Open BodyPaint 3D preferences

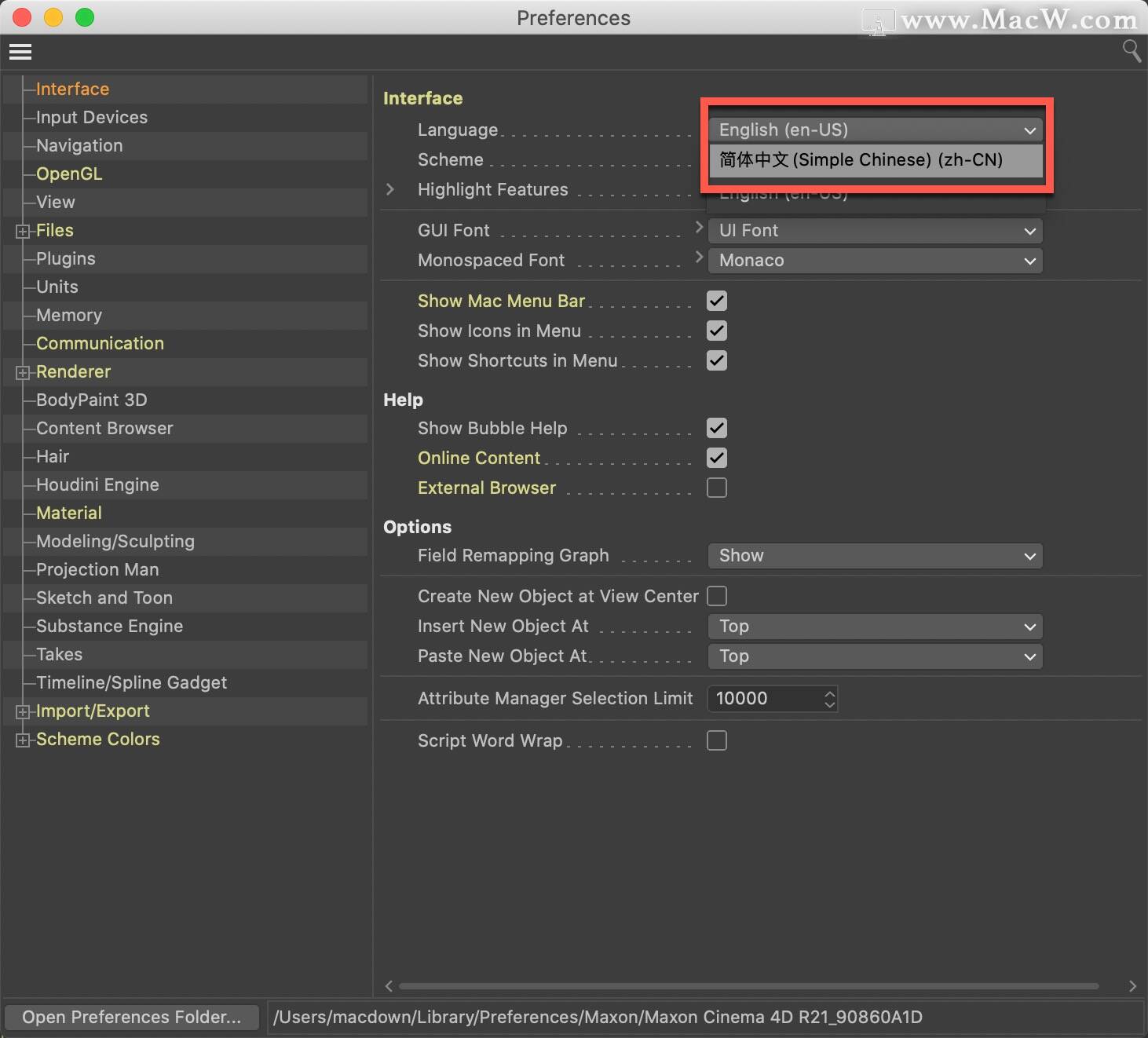coord(92,400)
